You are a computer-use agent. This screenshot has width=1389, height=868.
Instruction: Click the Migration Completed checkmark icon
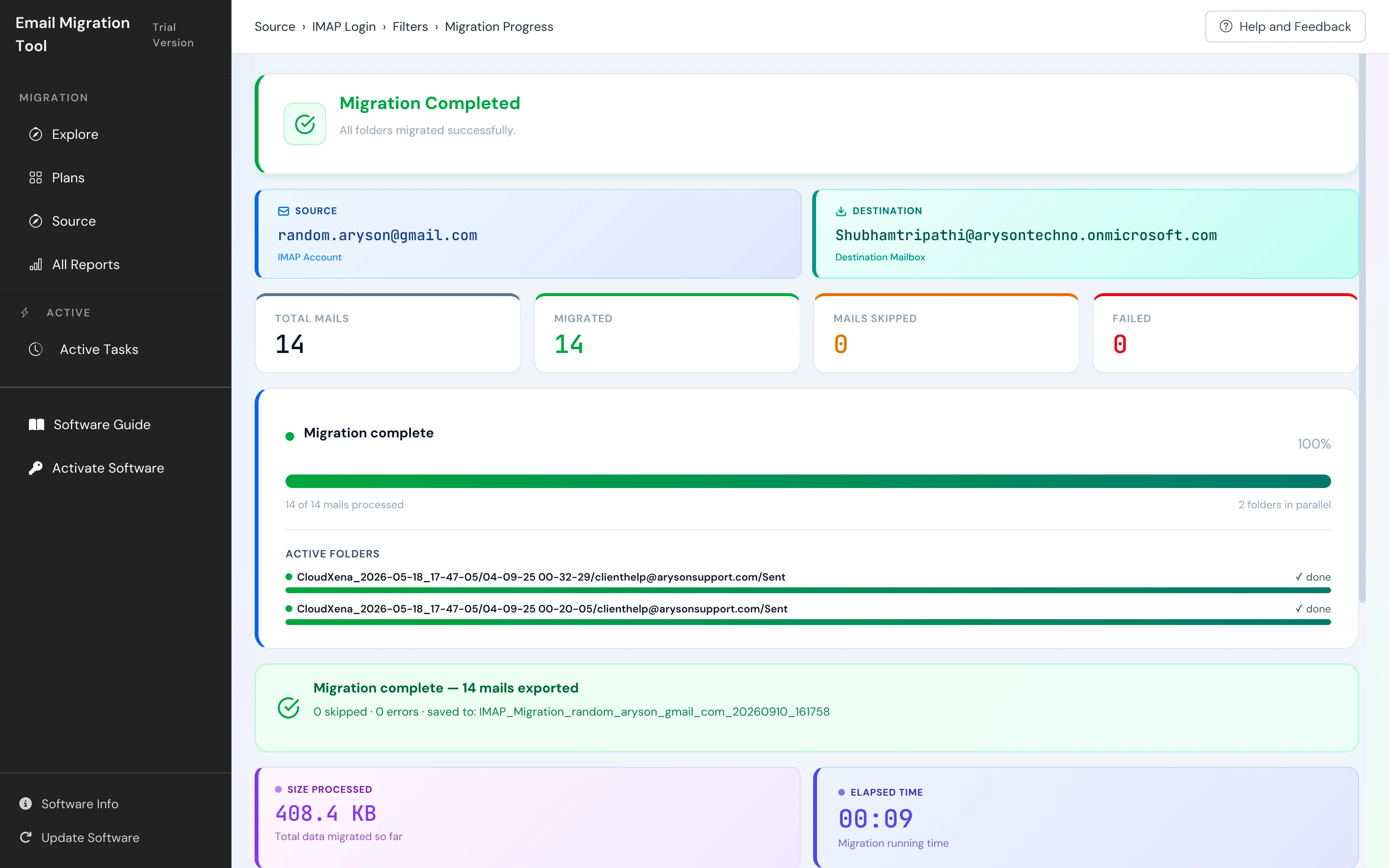click(x=305, y=124)
